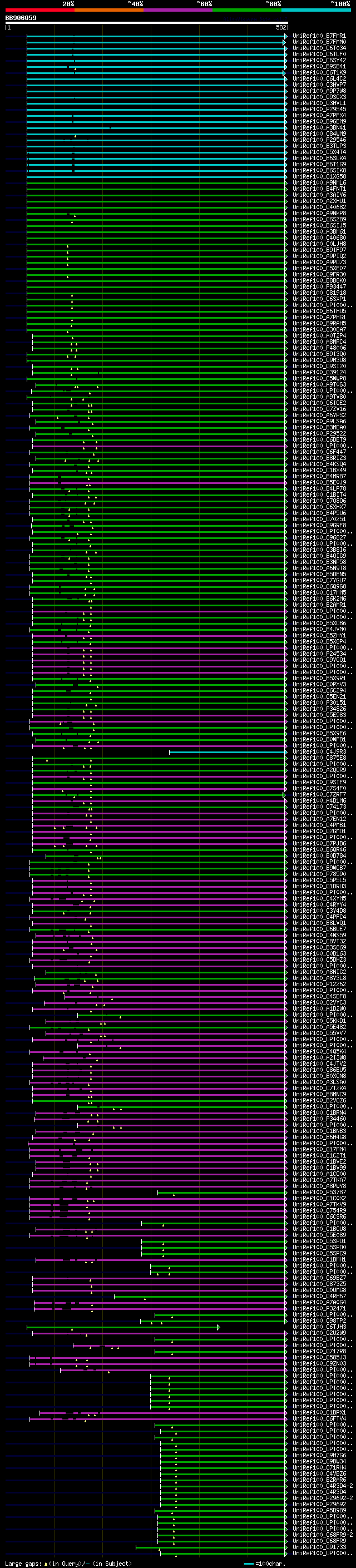
Task: Select hit label UniRef100_A9P7W8
Action: [x=319, y=91]
